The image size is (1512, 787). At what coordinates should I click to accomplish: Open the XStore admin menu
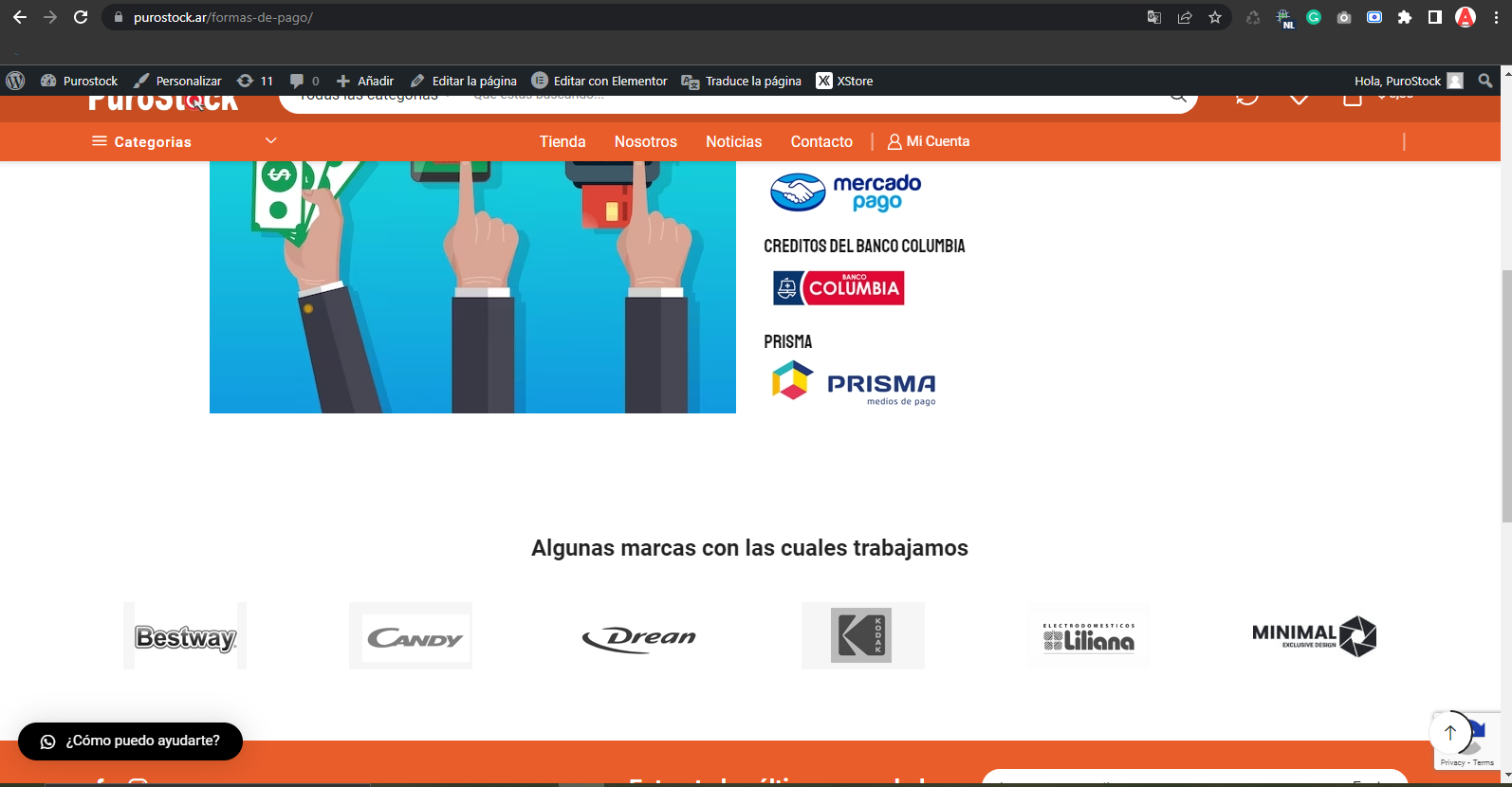tap(845, 81)
